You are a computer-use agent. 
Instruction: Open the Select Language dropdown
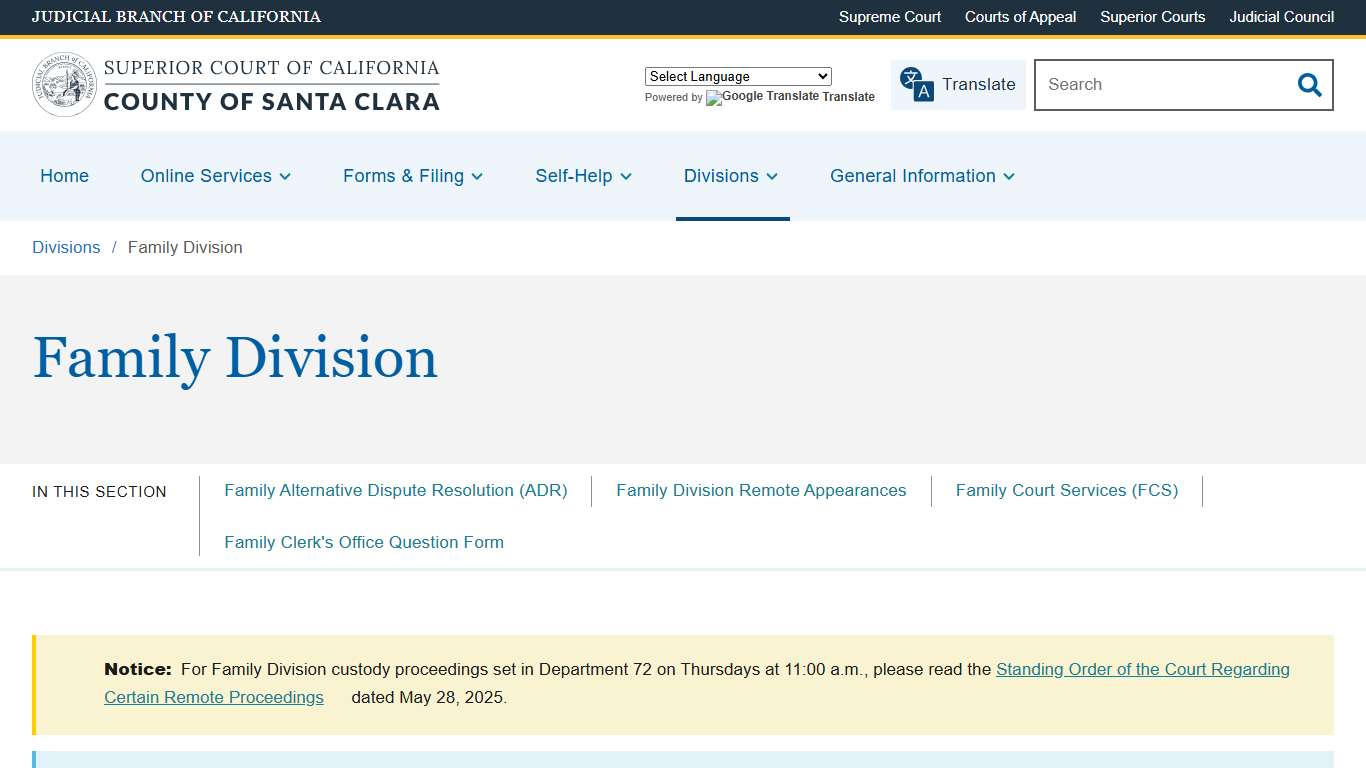(737, 76)
